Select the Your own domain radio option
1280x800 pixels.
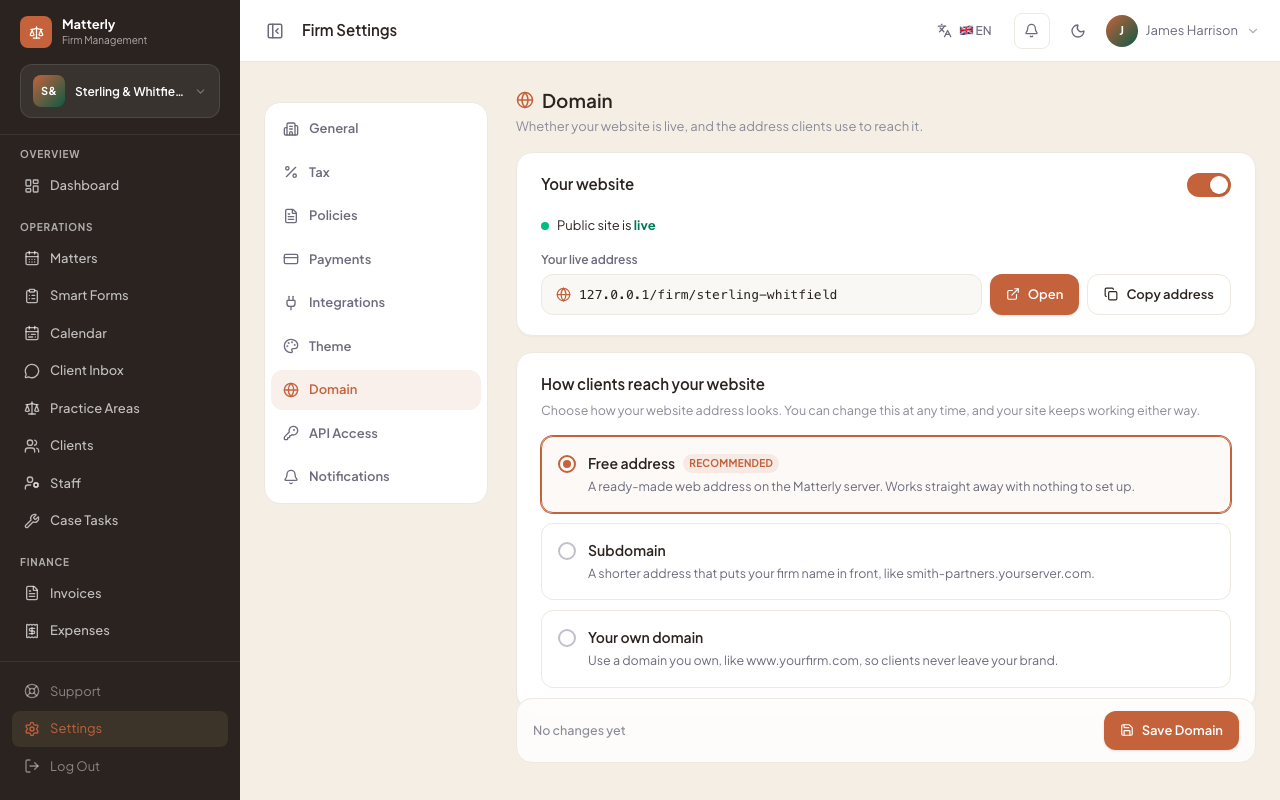pos(567,638)
